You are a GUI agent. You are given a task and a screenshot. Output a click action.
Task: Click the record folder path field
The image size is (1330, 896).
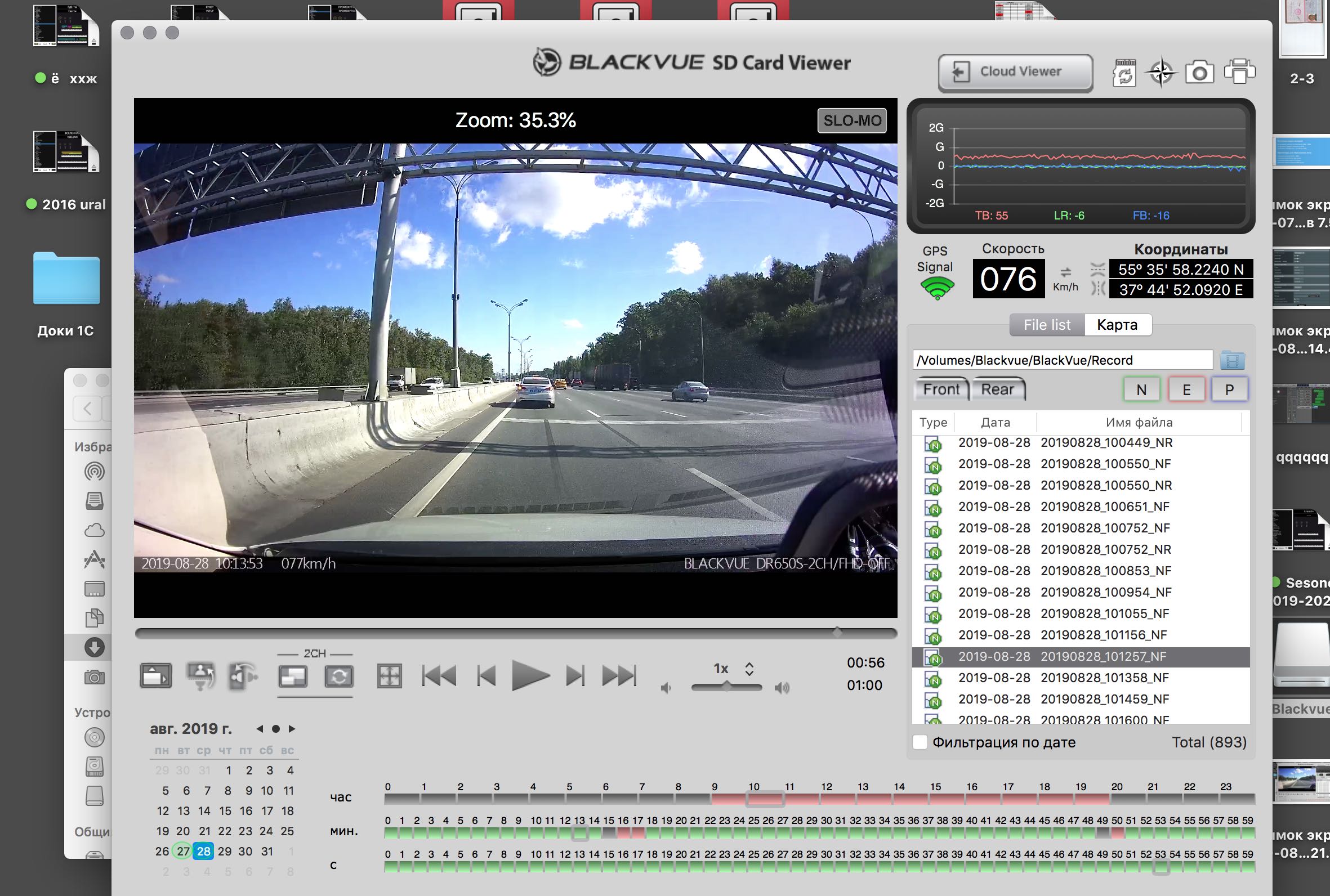pyautogui.click(x=1062, y=360)
